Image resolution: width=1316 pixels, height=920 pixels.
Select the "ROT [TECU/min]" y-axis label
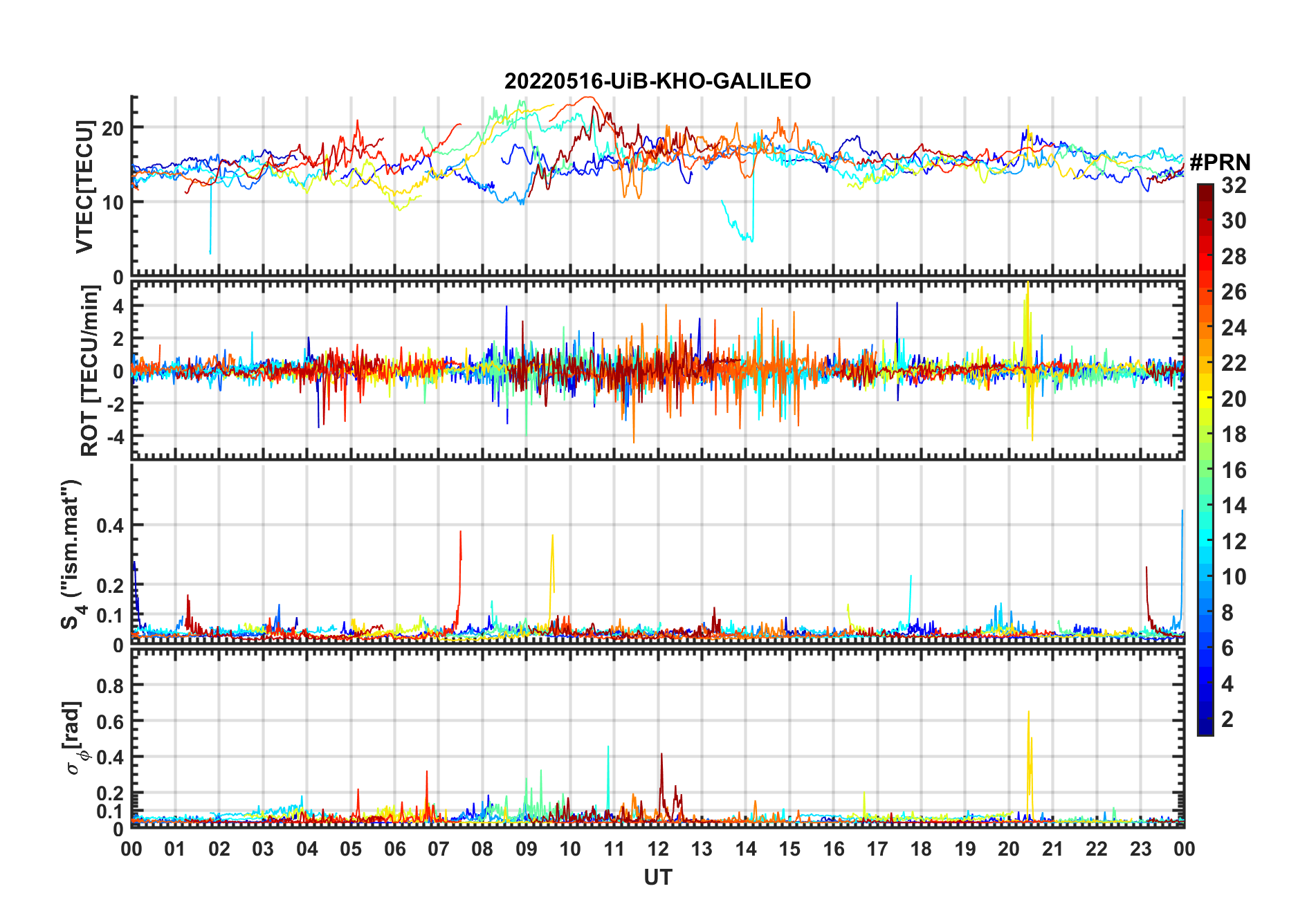(x=90, y=371)
